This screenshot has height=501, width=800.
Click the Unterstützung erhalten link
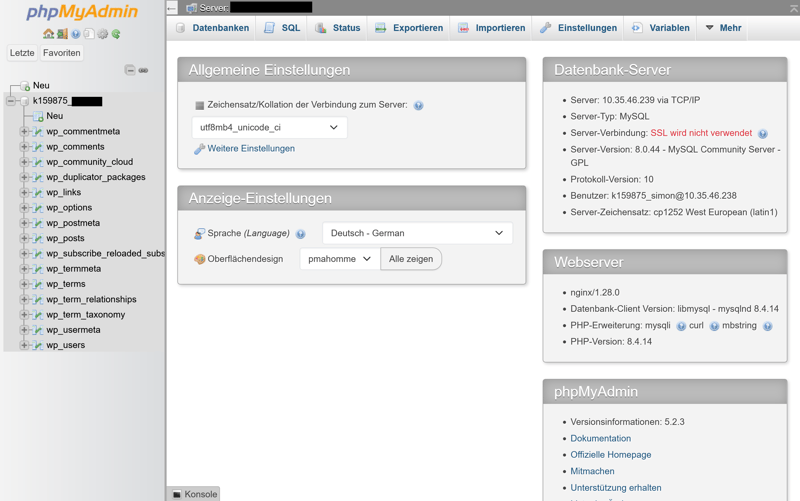616,488
